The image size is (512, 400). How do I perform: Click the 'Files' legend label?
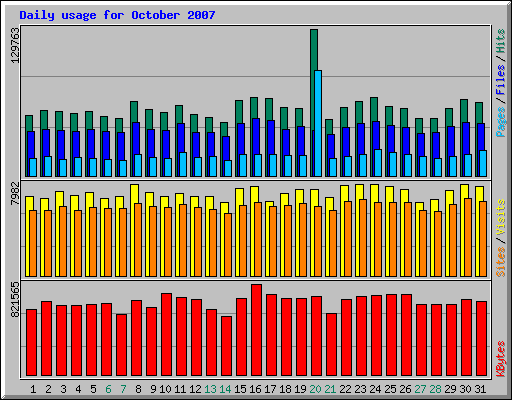click(500, 80)
